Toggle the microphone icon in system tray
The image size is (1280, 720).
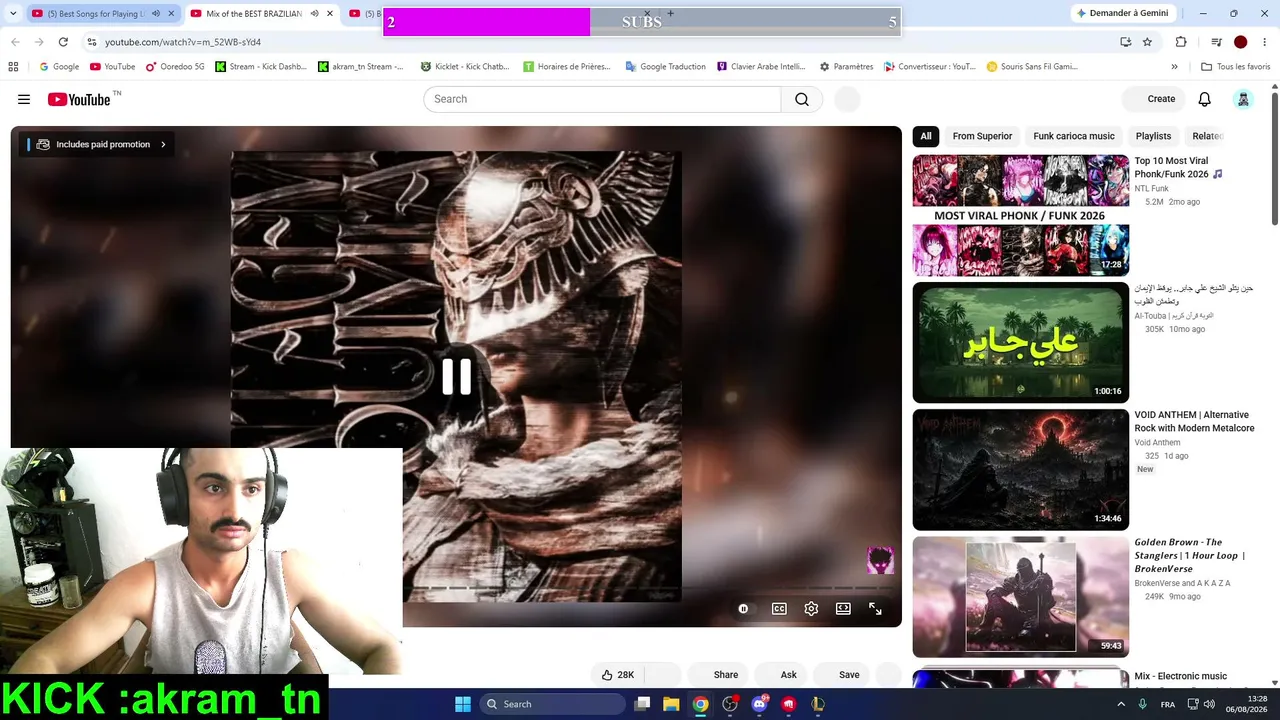coord(1142,704)
